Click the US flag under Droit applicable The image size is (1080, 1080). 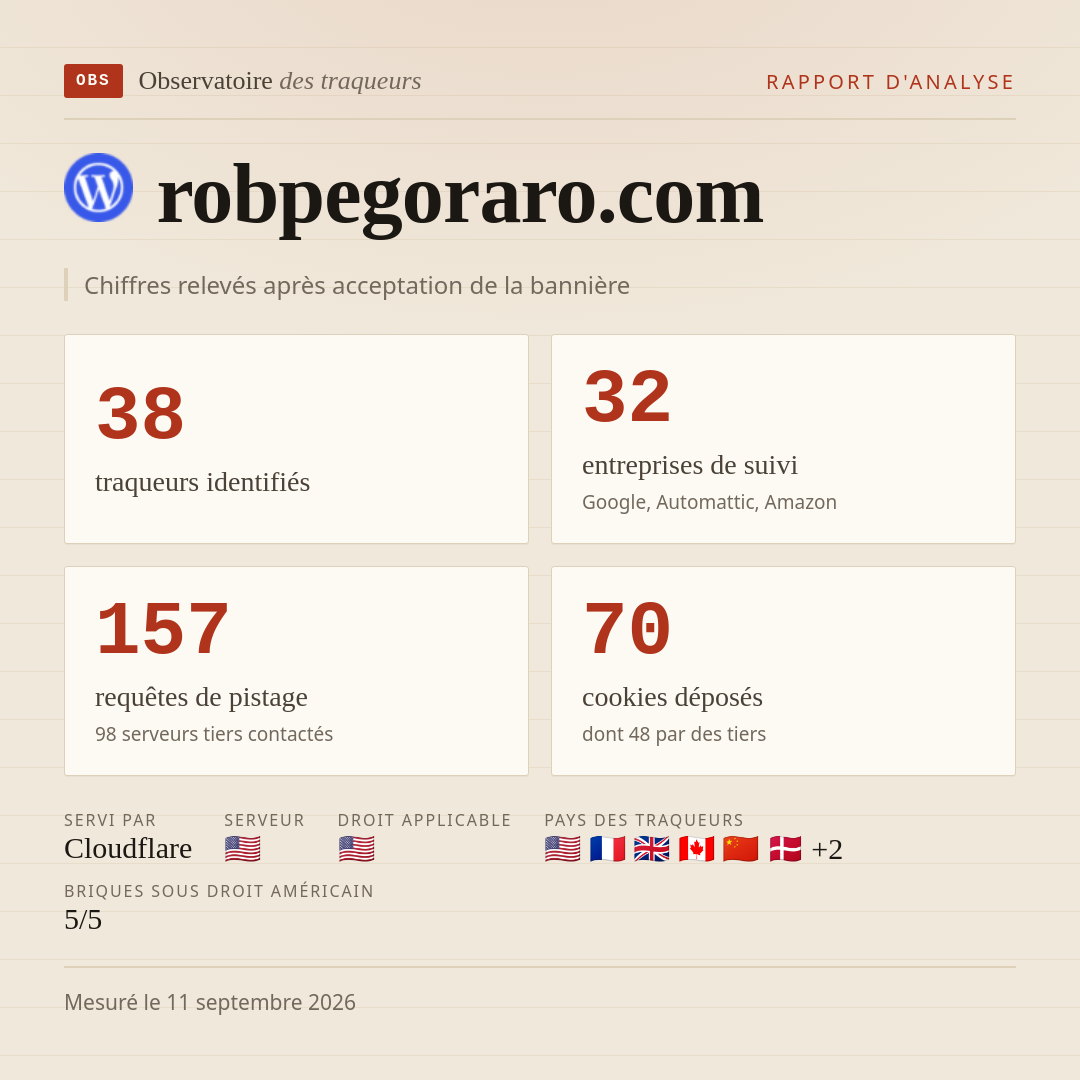click(357, 849)
